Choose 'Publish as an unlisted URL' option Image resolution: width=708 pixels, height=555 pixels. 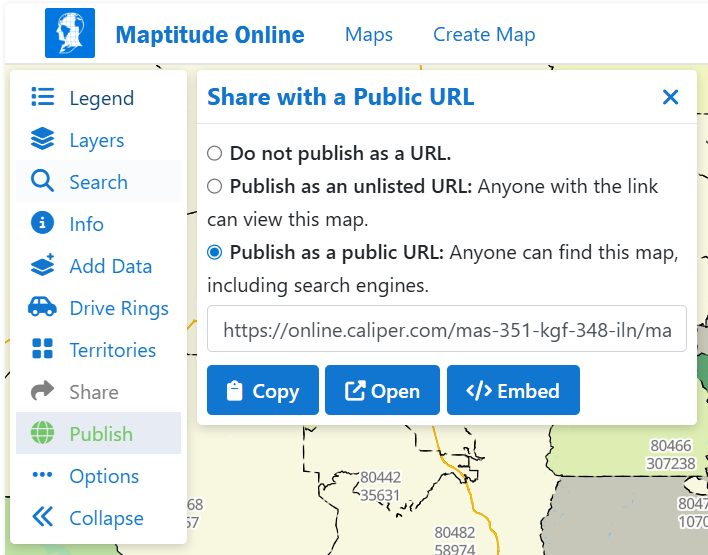214,186
